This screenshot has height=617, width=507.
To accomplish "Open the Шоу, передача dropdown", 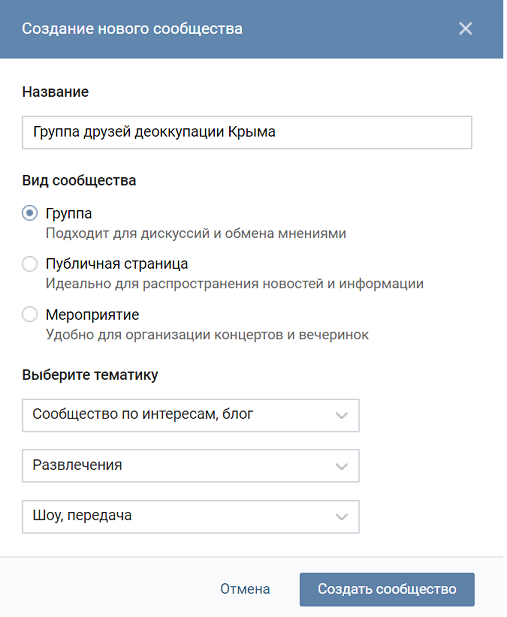I will [x=191, y=516].
